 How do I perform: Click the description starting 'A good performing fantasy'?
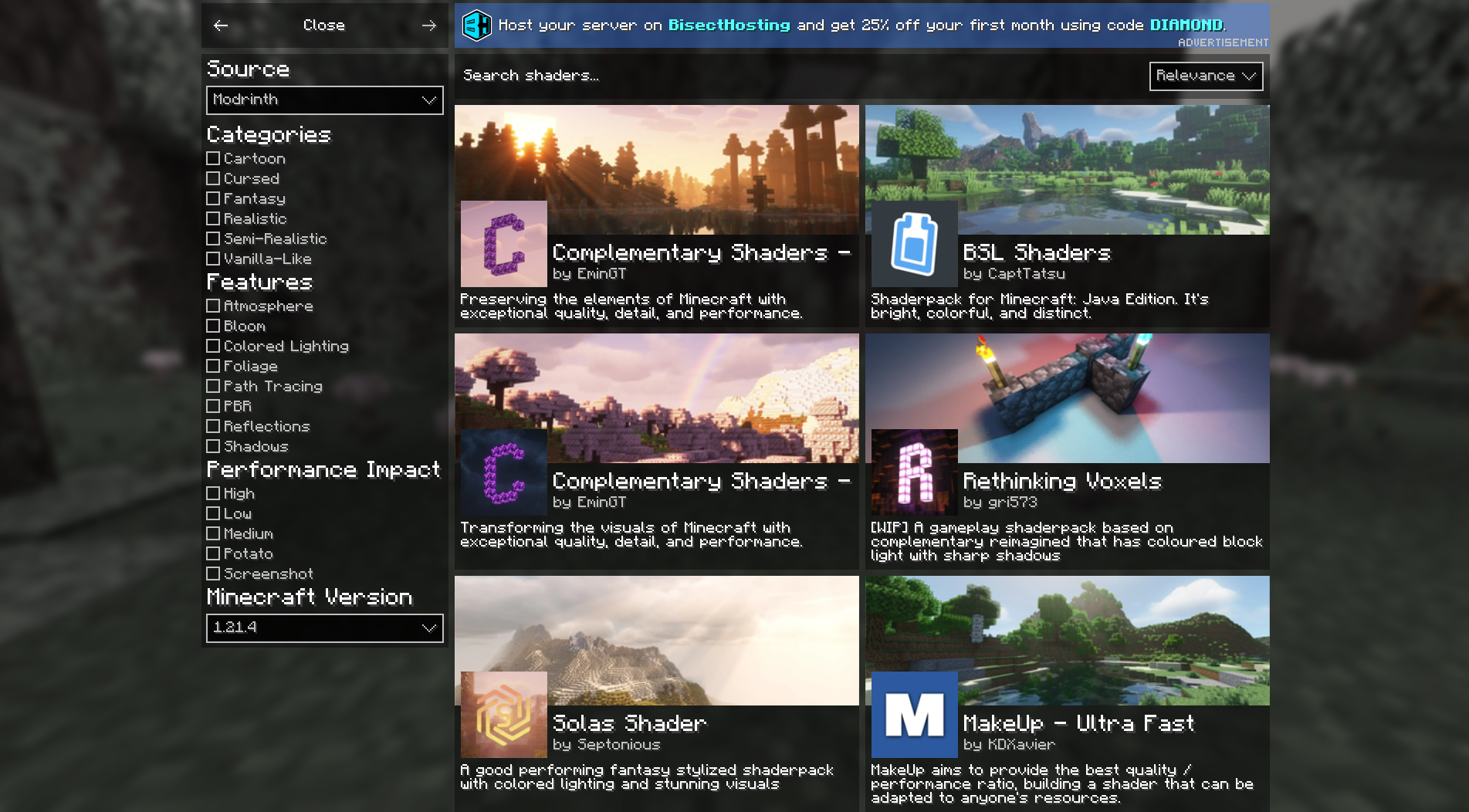(x=647, y=777)
